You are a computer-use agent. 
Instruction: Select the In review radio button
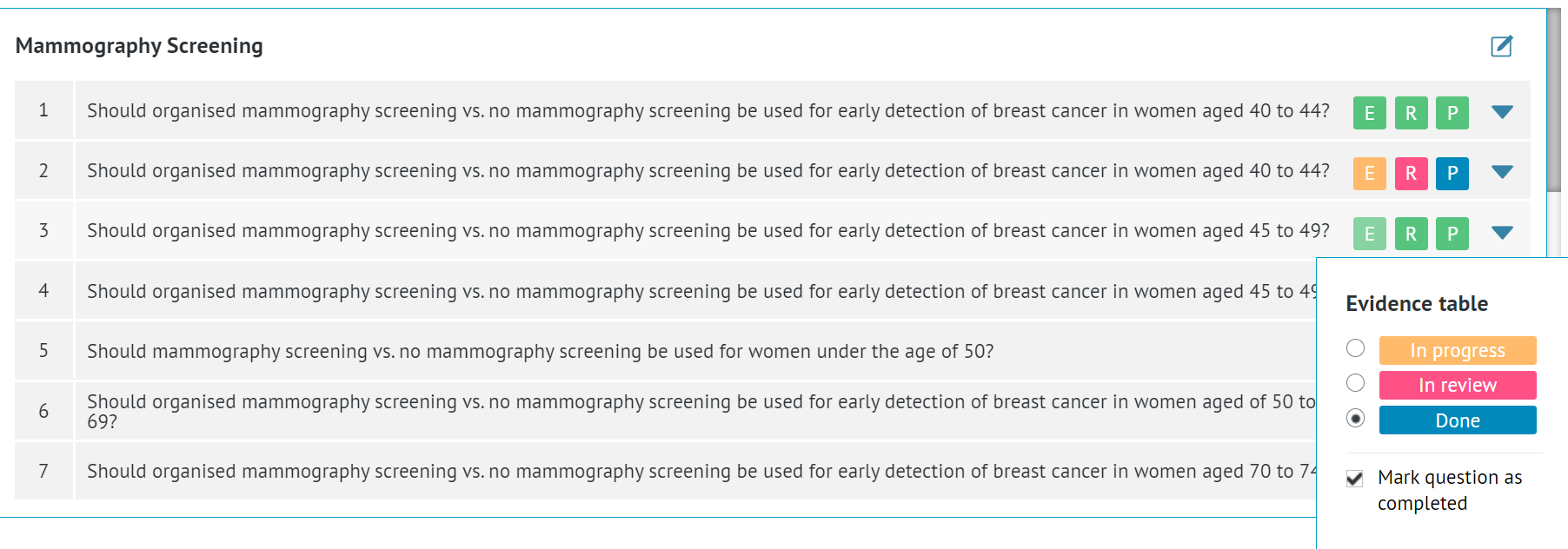pos(1355,383)
